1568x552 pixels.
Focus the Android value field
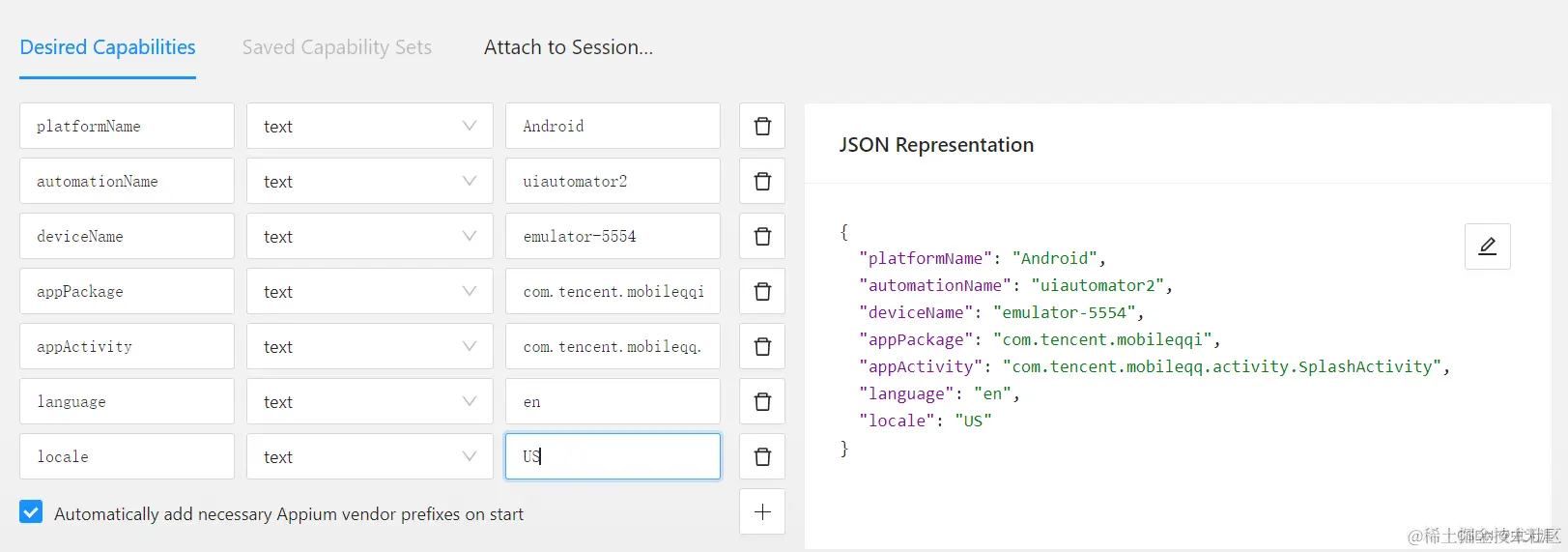point(613,126)
